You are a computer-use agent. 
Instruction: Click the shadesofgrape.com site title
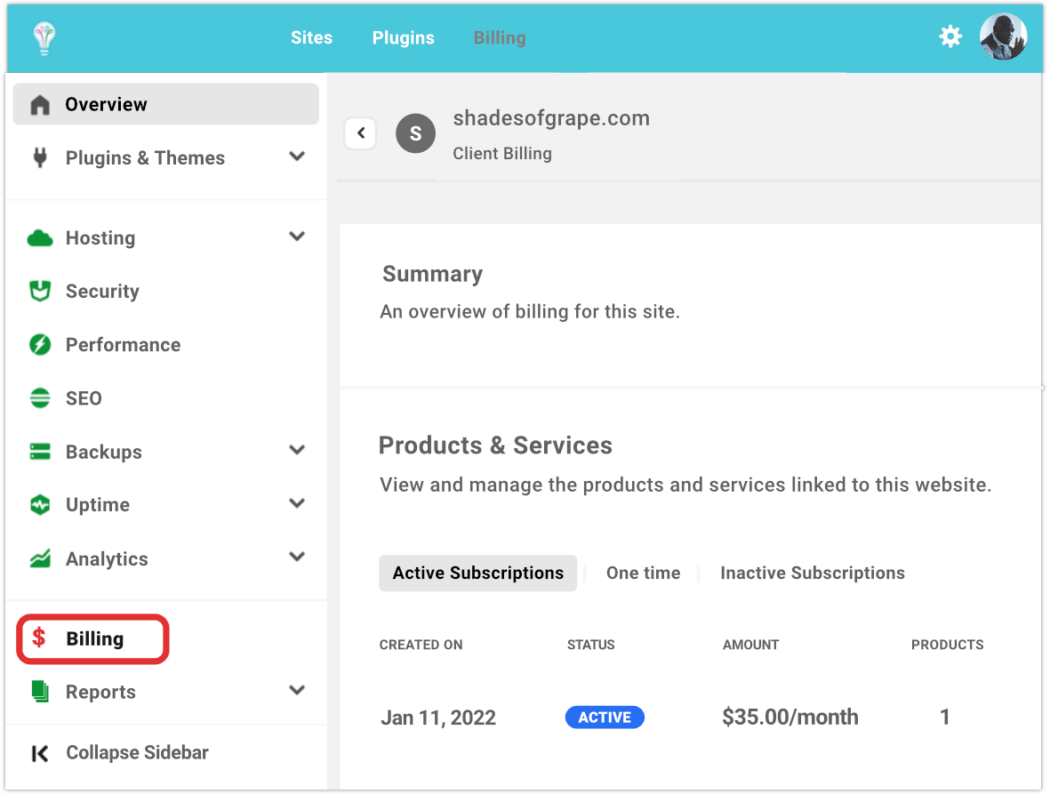551,118
